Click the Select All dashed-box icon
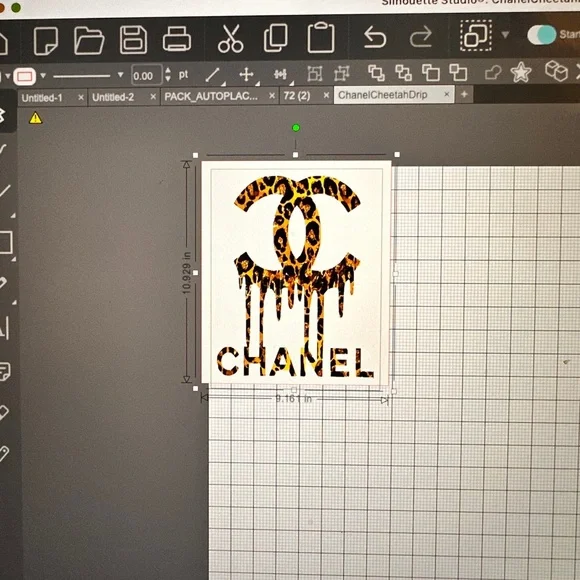The width and height of the screenshot is (580, 580). click(476, 36)
